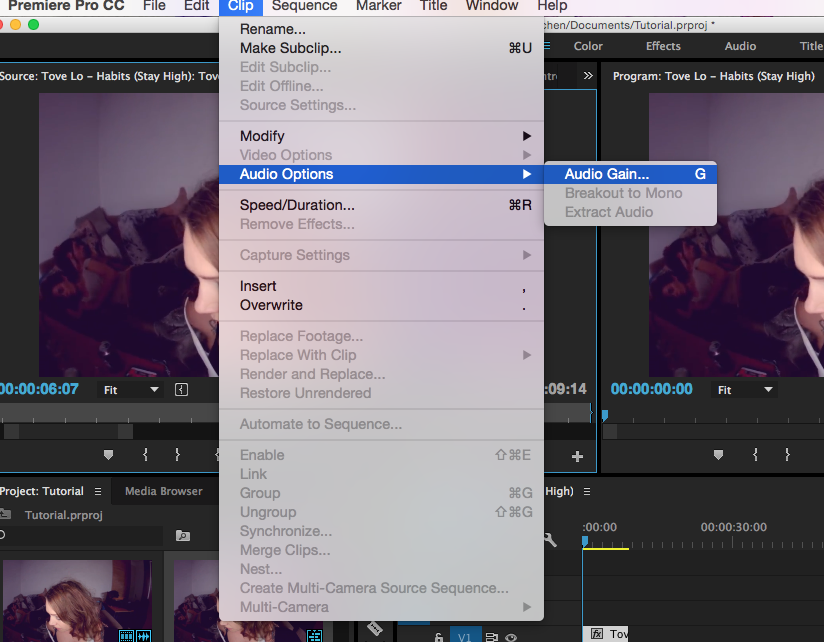This screenshot has height=642, width=824.
Task: Add a marker in the Source monitor
Action: coord(108,455)
